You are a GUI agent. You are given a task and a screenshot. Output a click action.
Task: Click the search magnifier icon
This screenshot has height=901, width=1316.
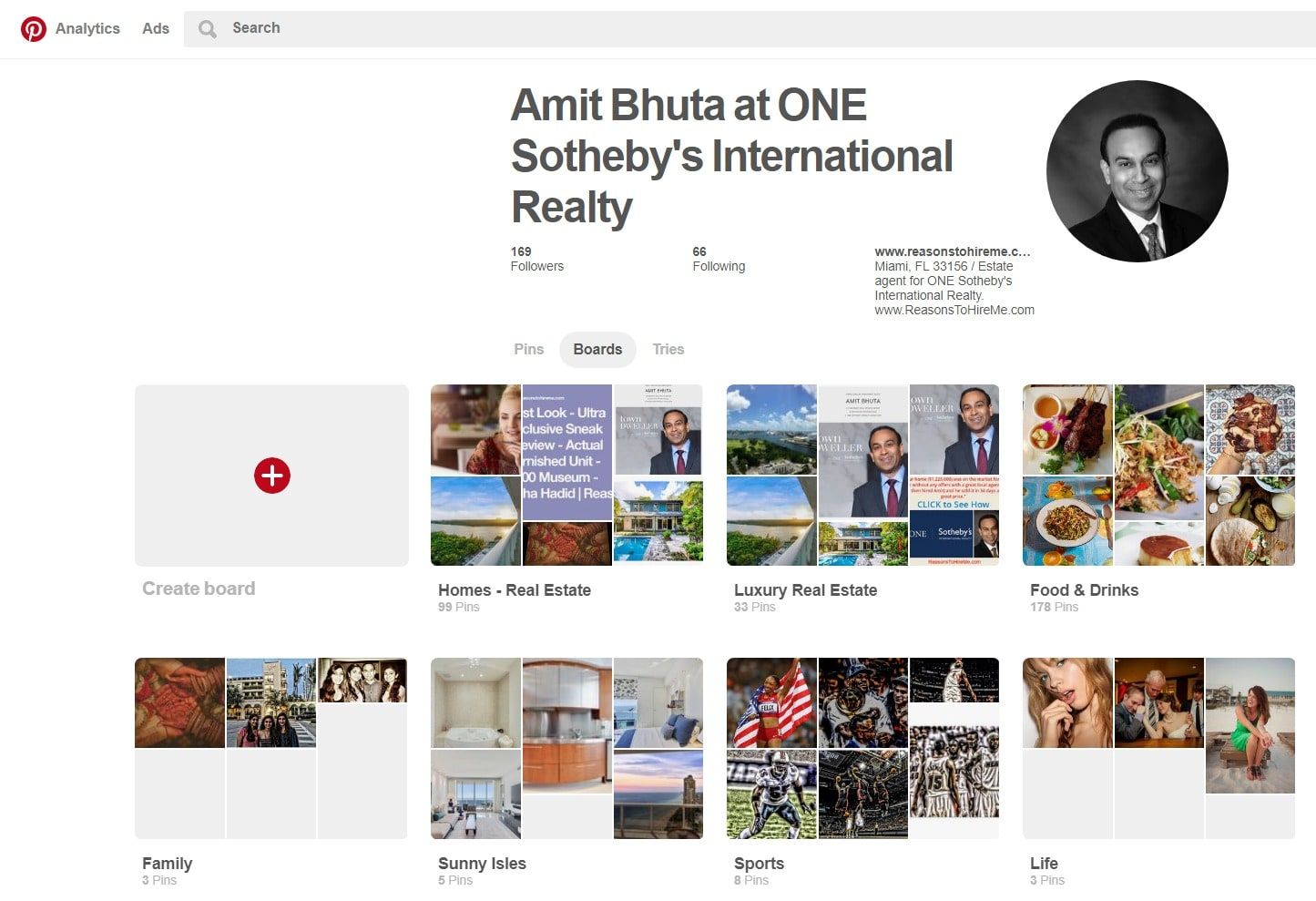[x=208, y=29]
